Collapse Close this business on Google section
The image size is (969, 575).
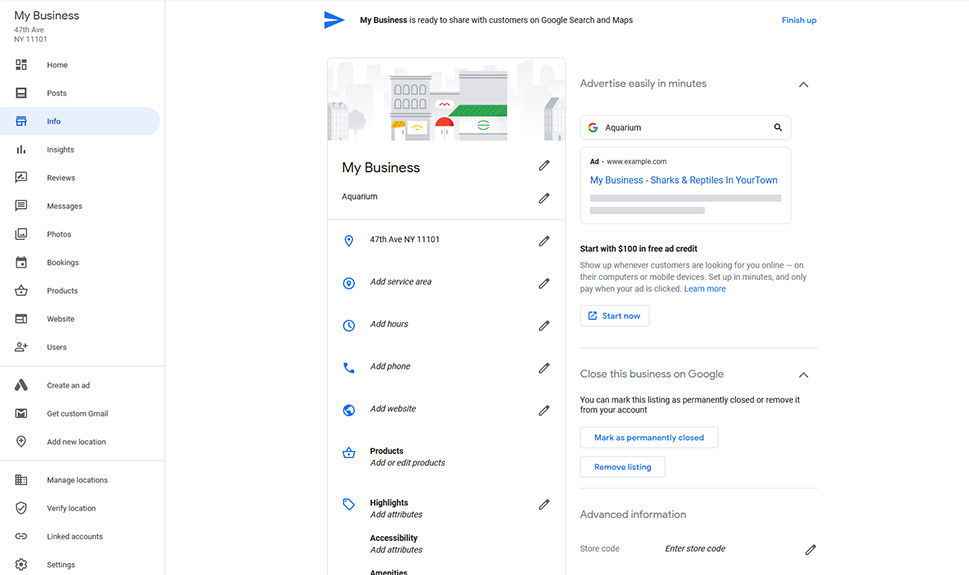[803, 375]
